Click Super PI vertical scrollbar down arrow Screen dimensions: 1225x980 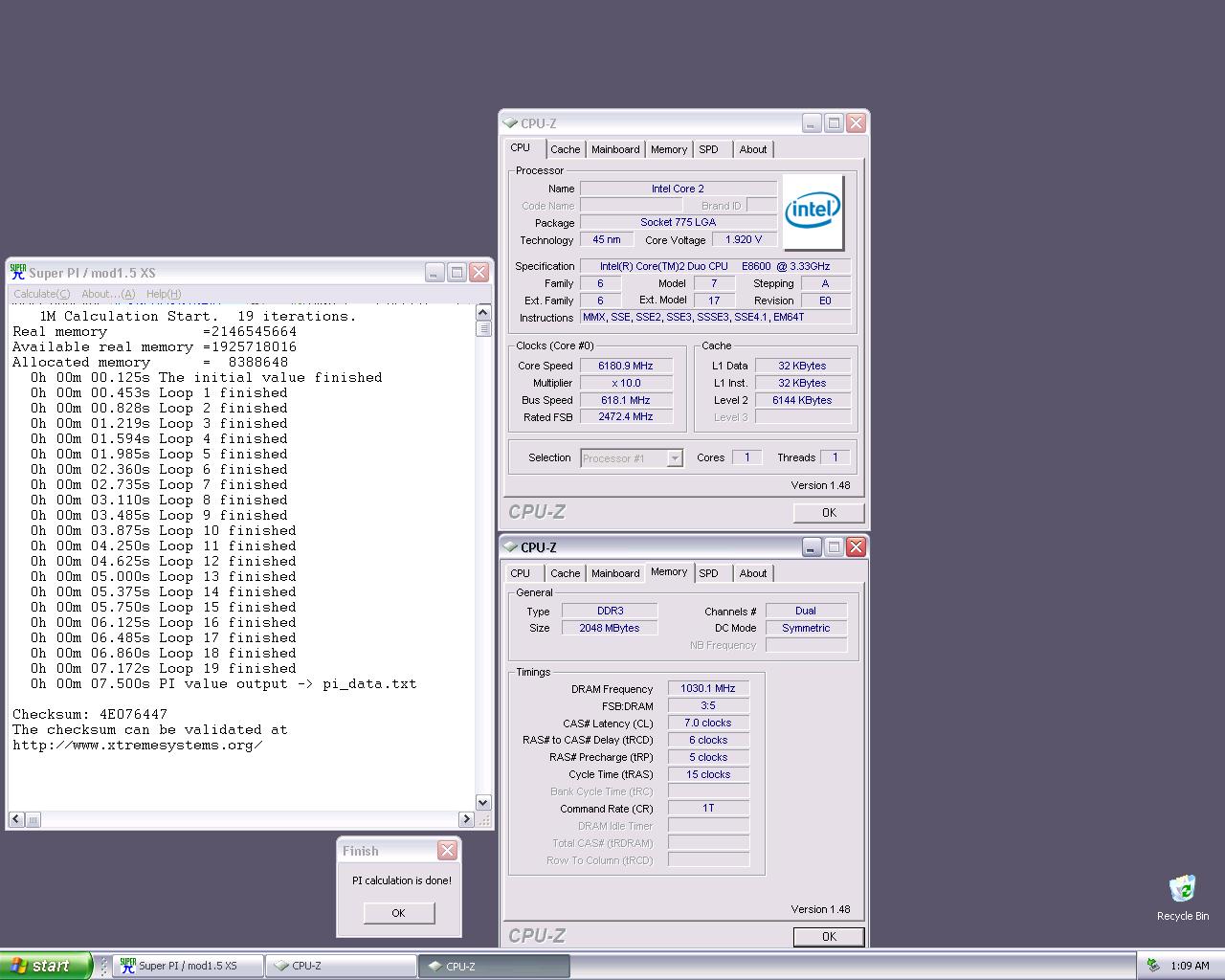pos(482,802)
